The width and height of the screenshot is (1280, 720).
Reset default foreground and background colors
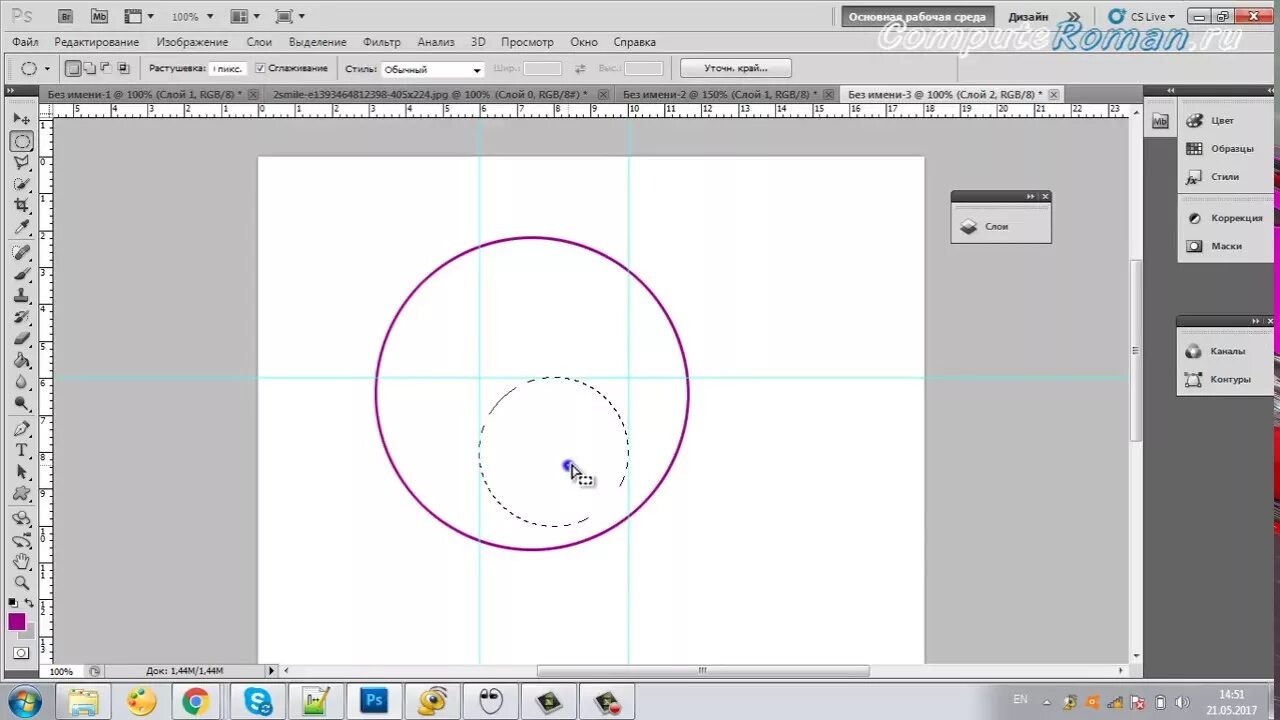(13, 603)
